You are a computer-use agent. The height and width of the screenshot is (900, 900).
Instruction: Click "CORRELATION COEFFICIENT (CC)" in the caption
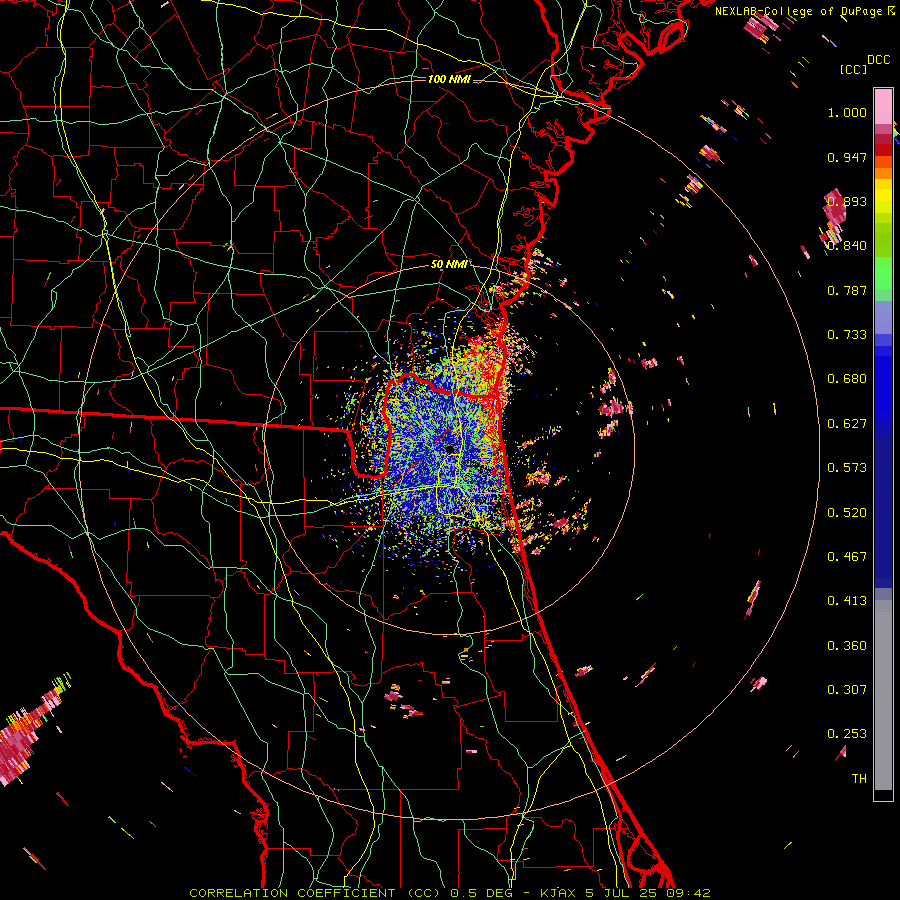tap(315, 893)
